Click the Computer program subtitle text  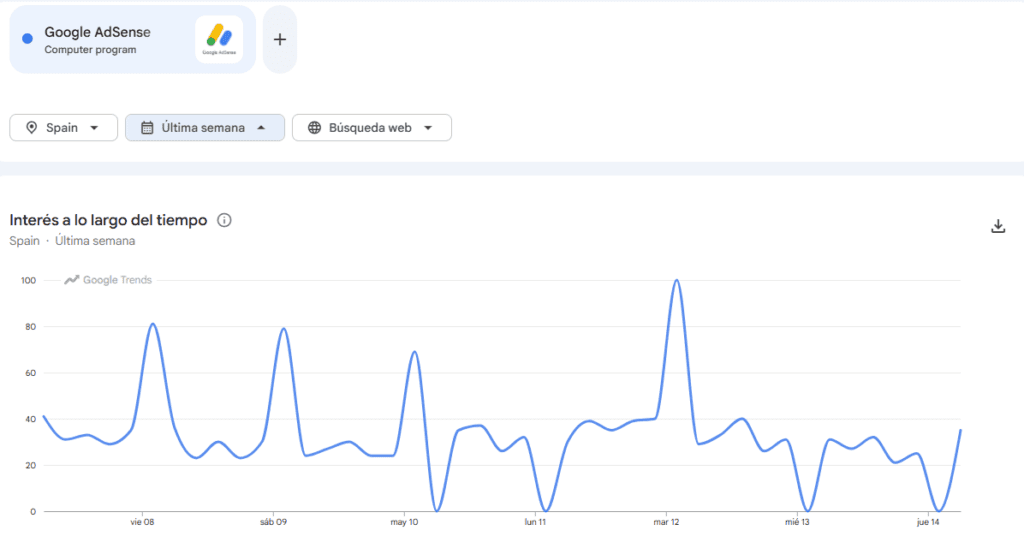90,50
